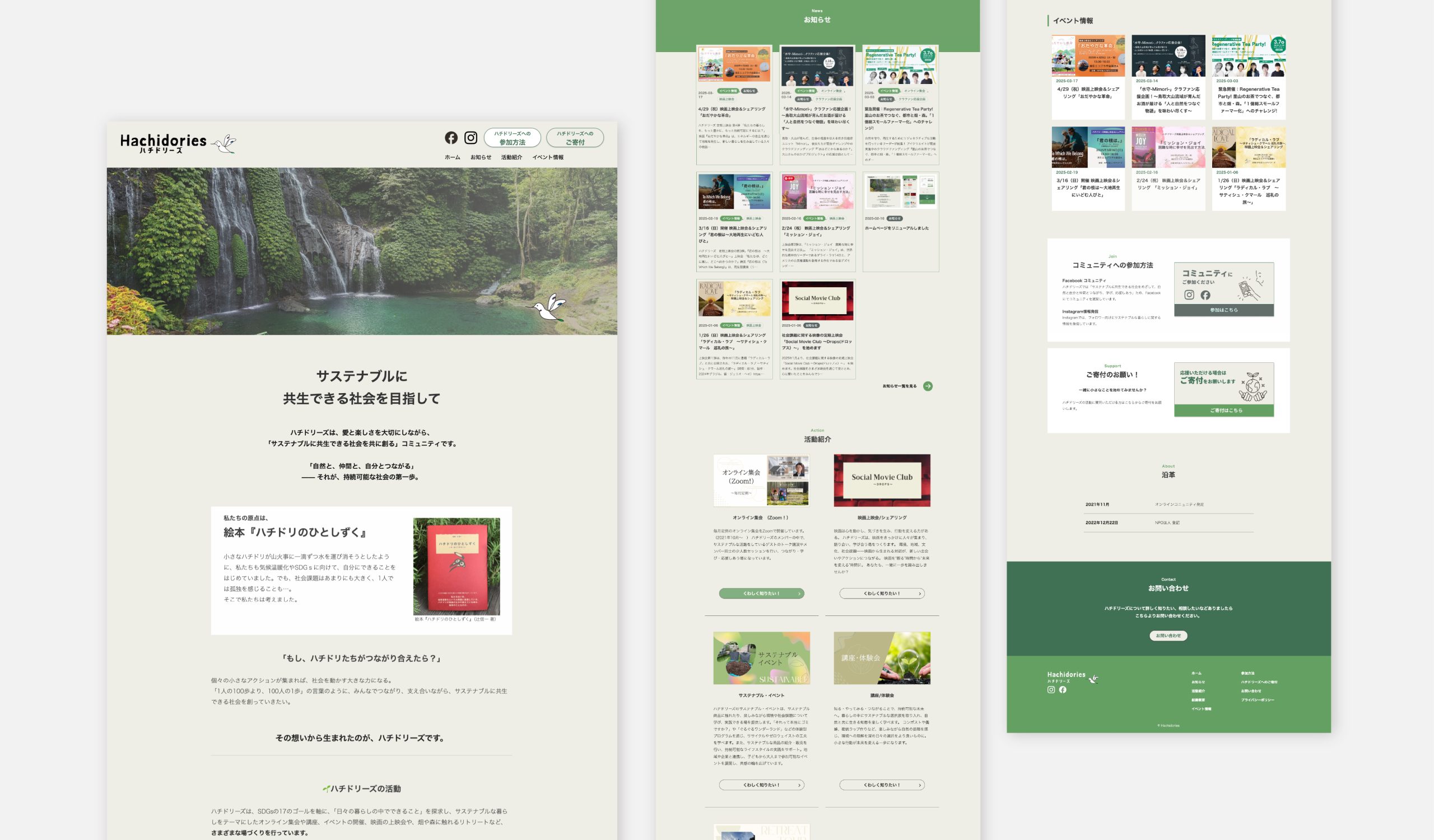The width and height of the screenshot is (1434, 840).
Task: Click the イベント情報 tag on the 2025-02-19 card
Action: (730, 218)
